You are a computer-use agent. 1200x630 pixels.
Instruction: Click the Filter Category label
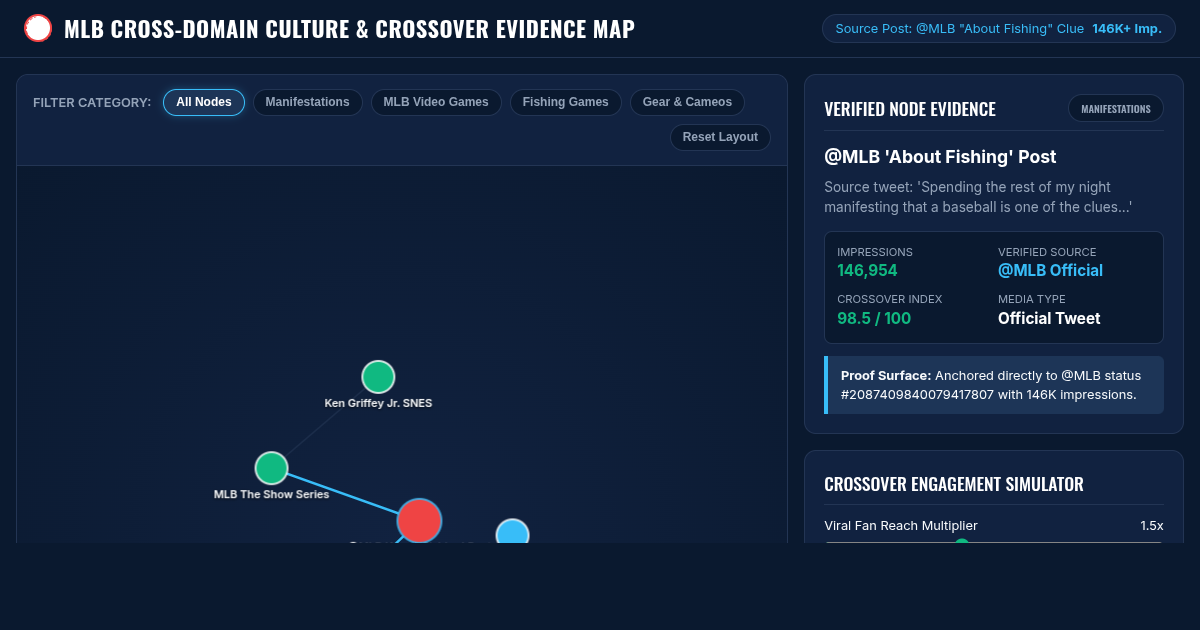coord(92,102)
